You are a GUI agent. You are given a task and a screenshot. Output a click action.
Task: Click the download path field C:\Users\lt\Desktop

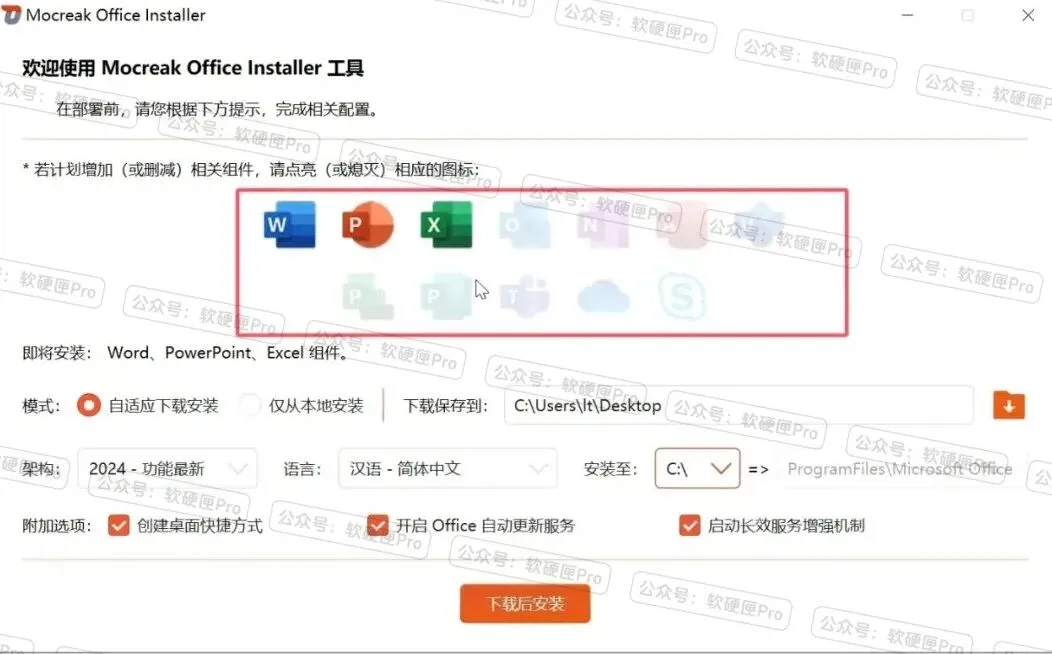[739, 405]
